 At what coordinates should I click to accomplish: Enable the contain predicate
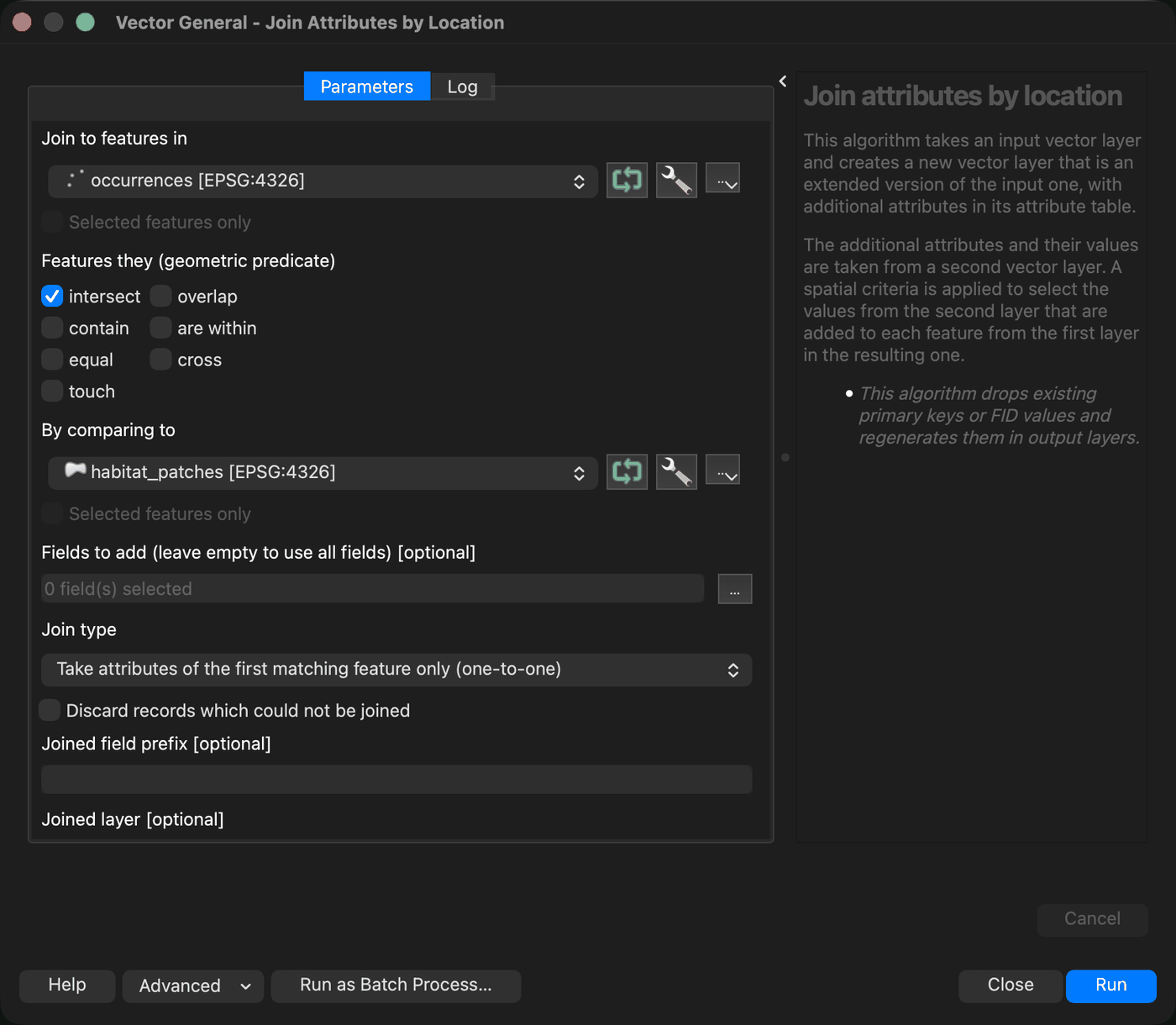point(52,329)
